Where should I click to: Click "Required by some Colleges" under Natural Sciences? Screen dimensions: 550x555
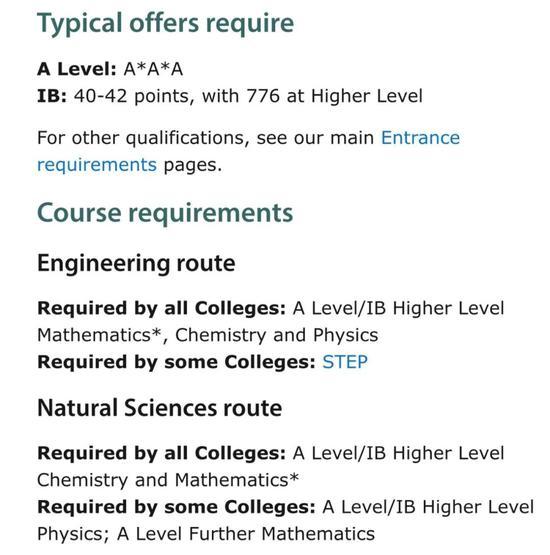click(176, 507)
